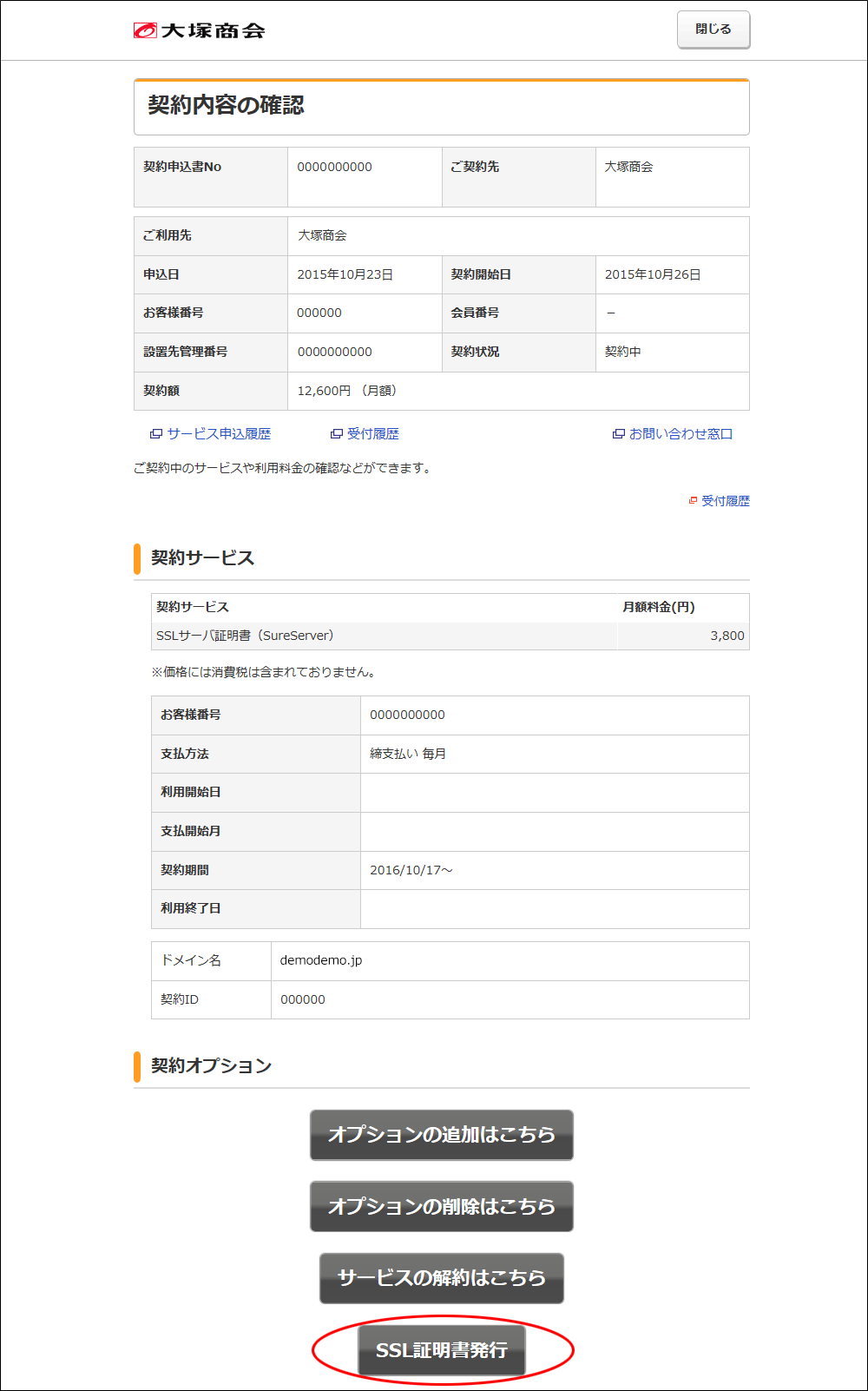Select the 契約内容の確認 page heading
This screenshot has width=868, height=1391.
click(226, 106)
